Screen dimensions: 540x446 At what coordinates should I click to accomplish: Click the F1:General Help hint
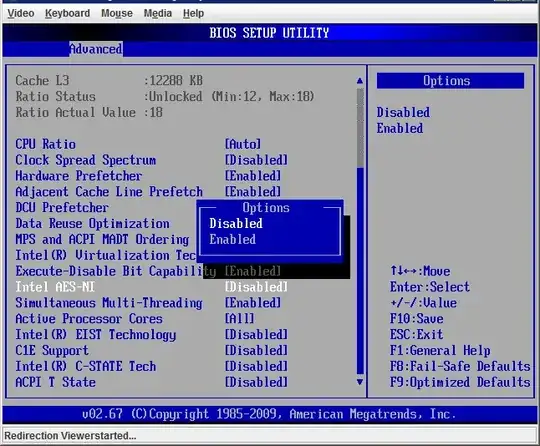pyautogui.click(x=440, y=351)
